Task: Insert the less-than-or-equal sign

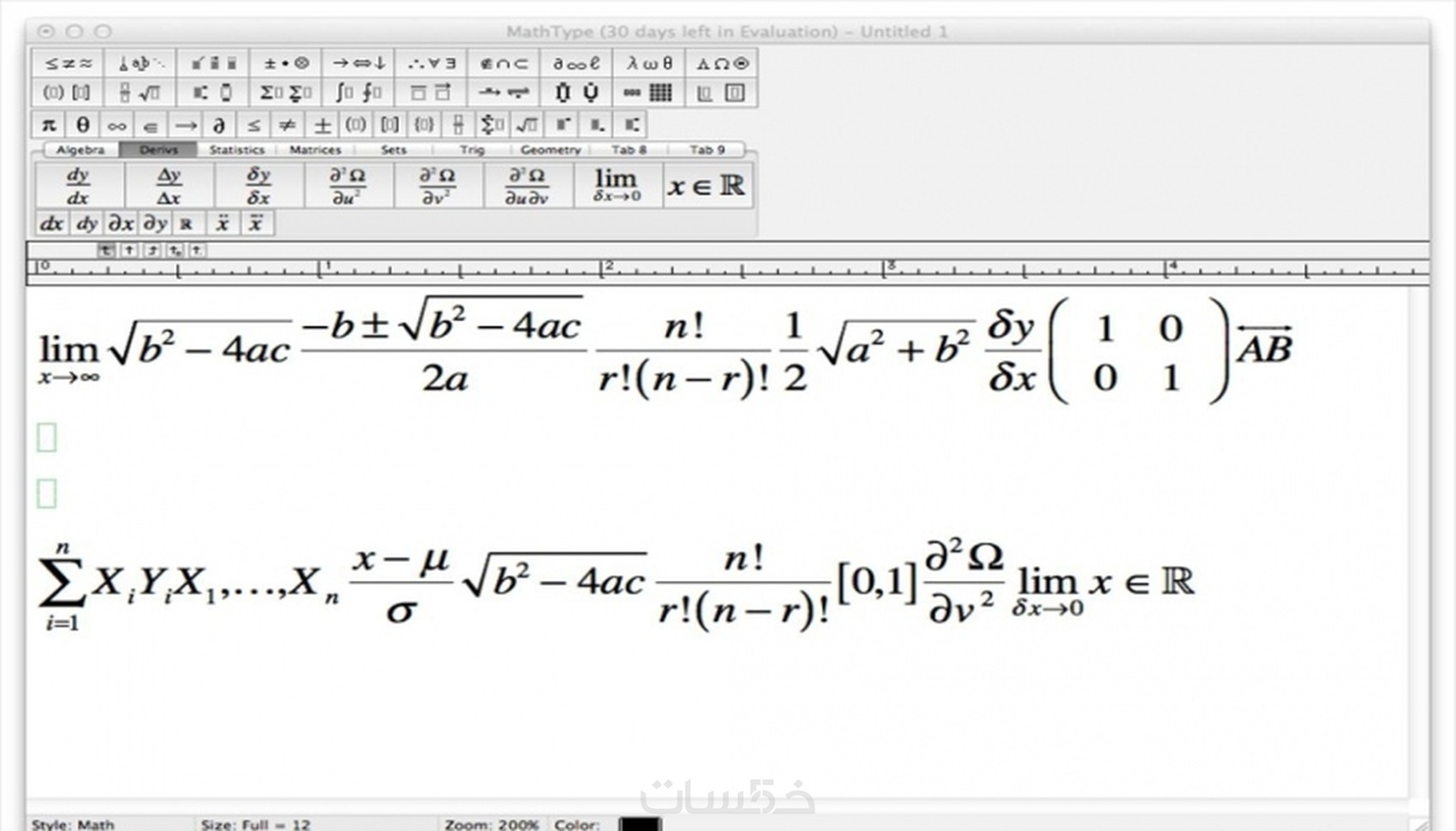Action: (254, 125)
